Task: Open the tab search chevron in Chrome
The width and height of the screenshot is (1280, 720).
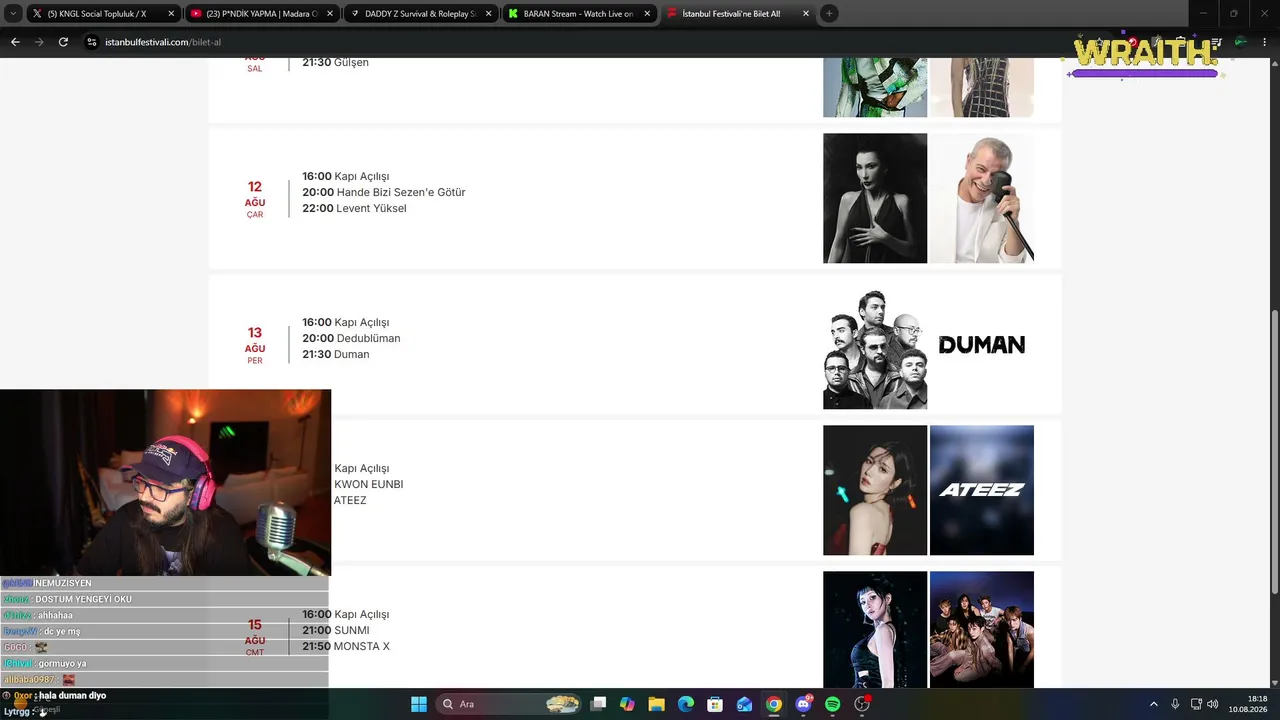Action: point(13,14)
